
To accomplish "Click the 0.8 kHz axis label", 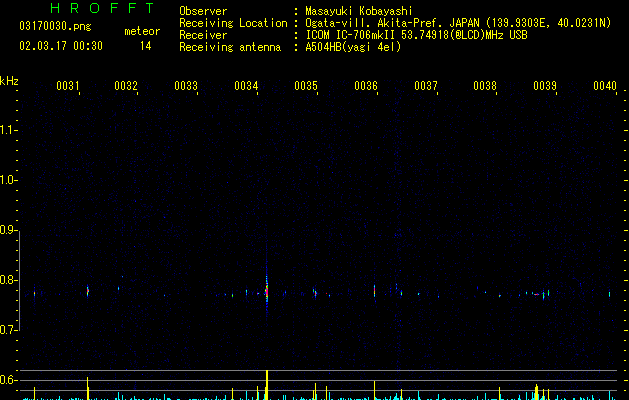I will tap(8, 280).
